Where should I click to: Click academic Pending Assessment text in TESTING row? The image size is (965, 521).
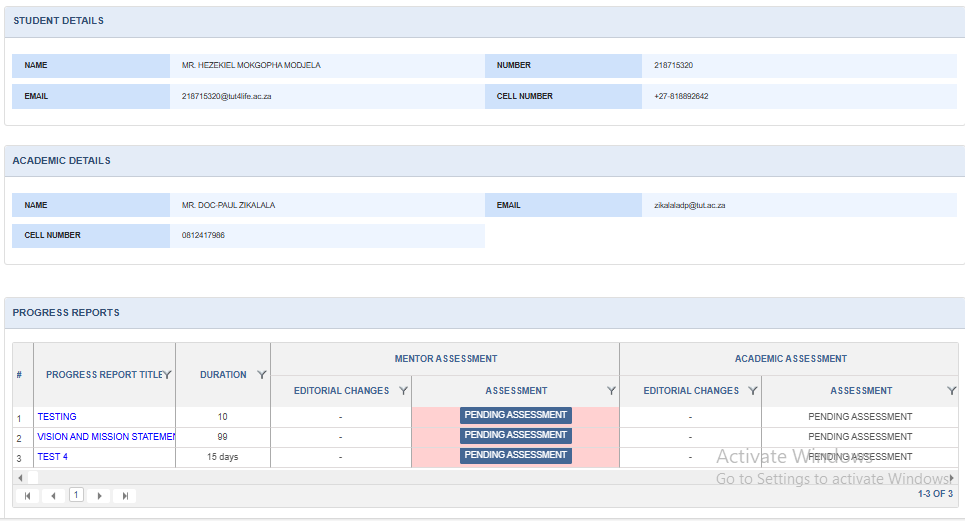tap(860, 416)
